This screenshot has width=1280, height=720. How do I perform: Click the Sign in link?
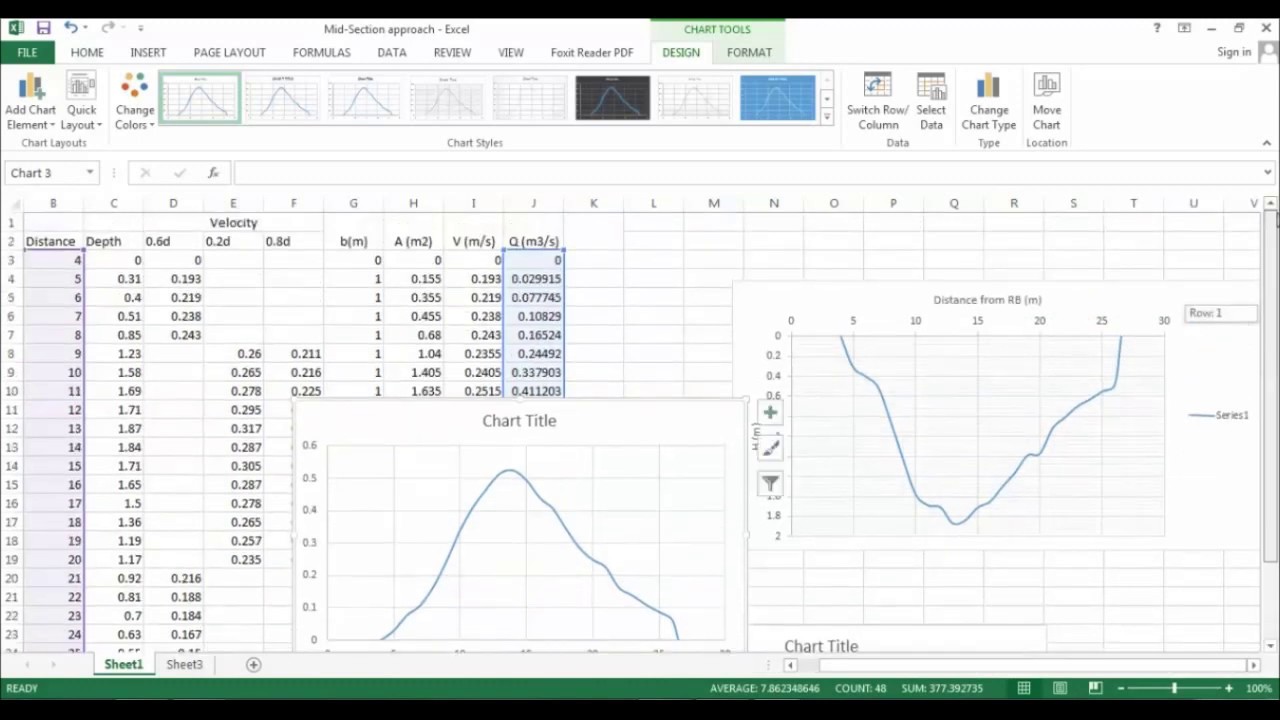(x=1234, y=52)
